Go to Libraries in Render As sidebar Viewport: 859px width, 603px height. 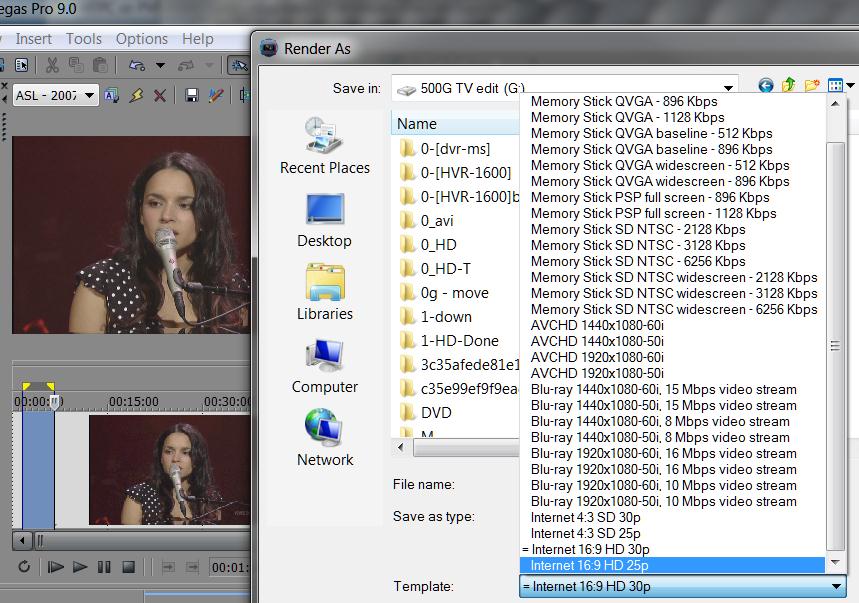pyautogui.click(x=324, y=292)
